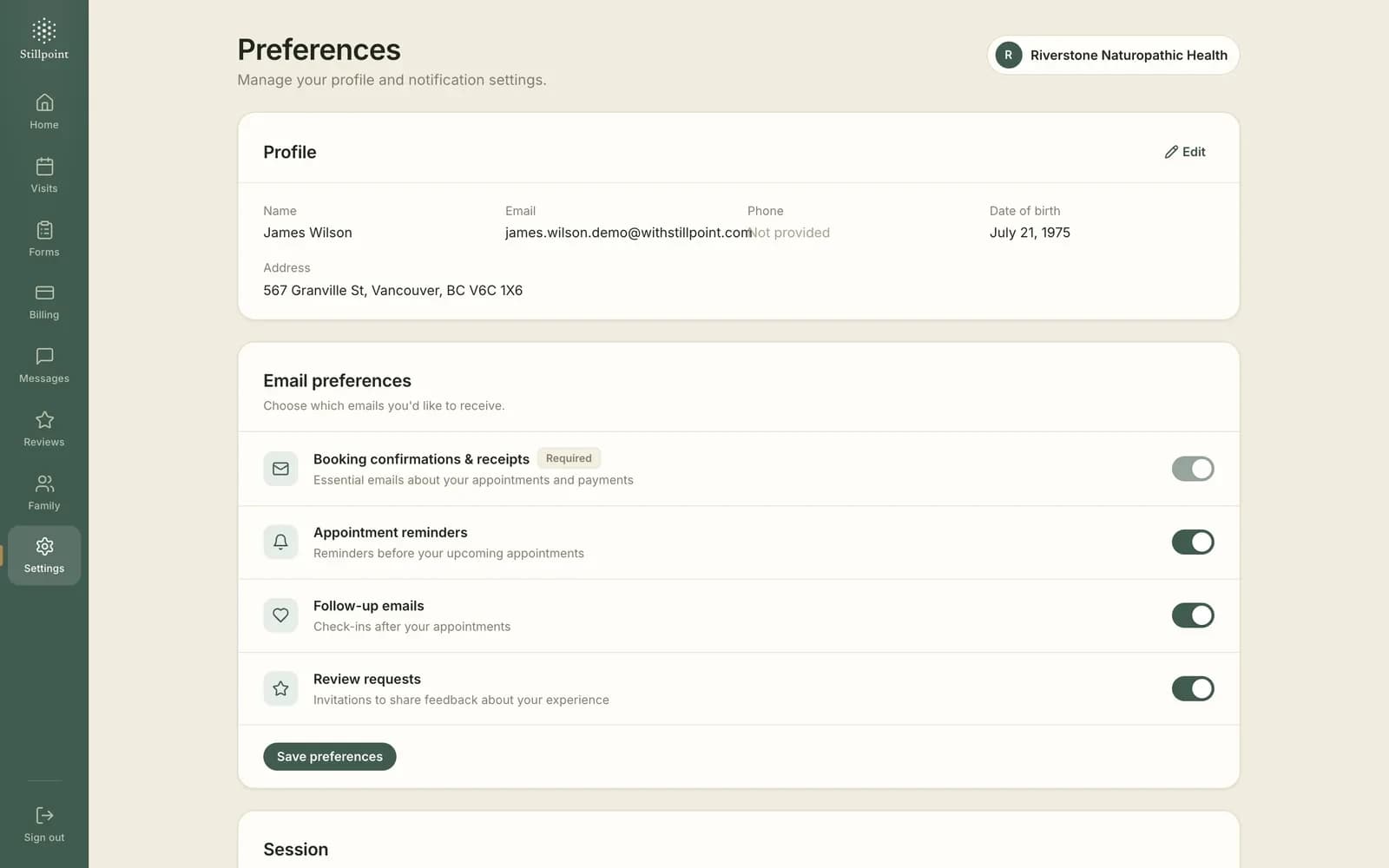Click the Session section heading
The height and width of the screenshot is (868, 1389).
coord(296,849)
